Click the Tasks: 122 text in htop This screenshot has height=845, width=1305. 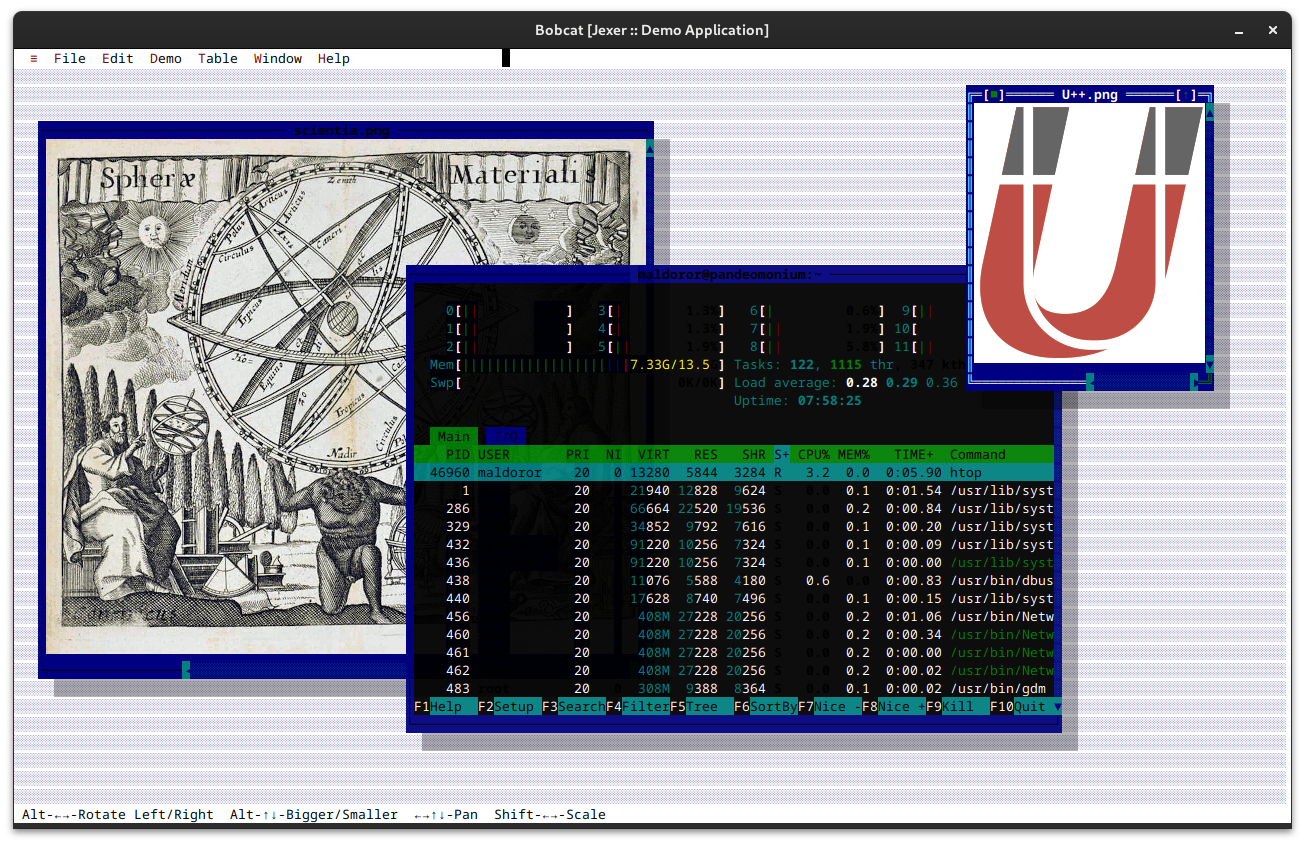click(x=774, y=365)
